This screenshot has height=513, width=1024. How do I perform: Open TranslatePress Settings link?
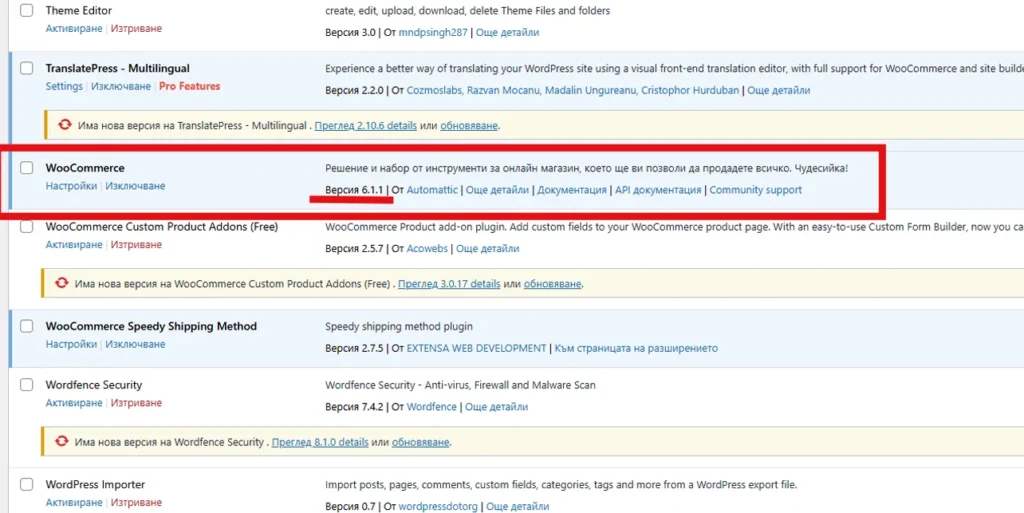point(64,86)
